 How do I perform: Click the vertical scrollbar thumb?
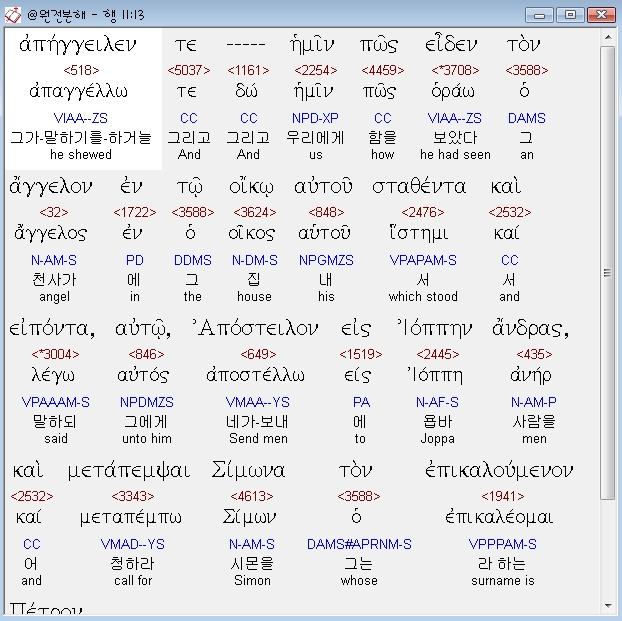[x=608, y=273]
